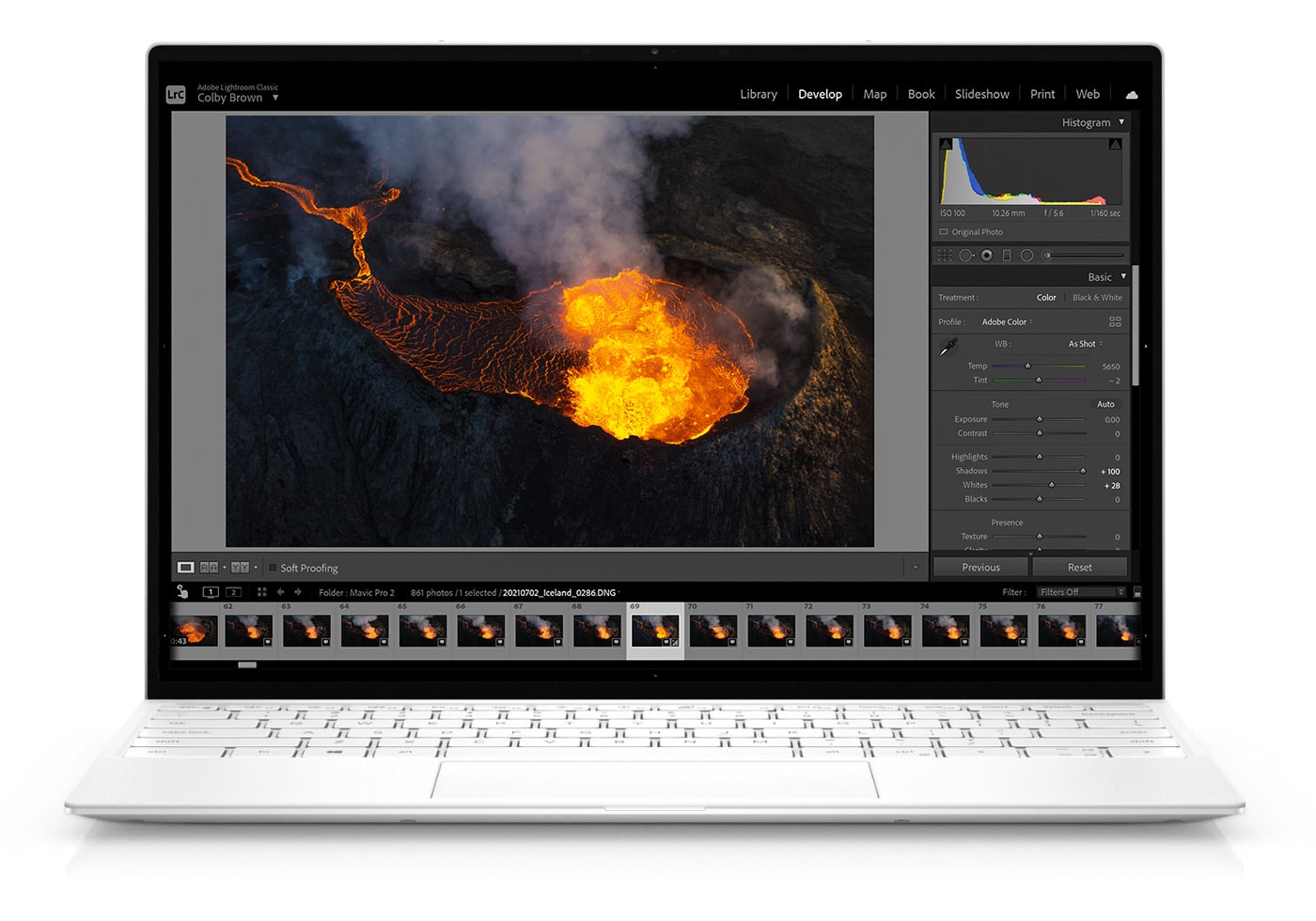
Task: Switch to the Print module
Action: pos(1042,94)
